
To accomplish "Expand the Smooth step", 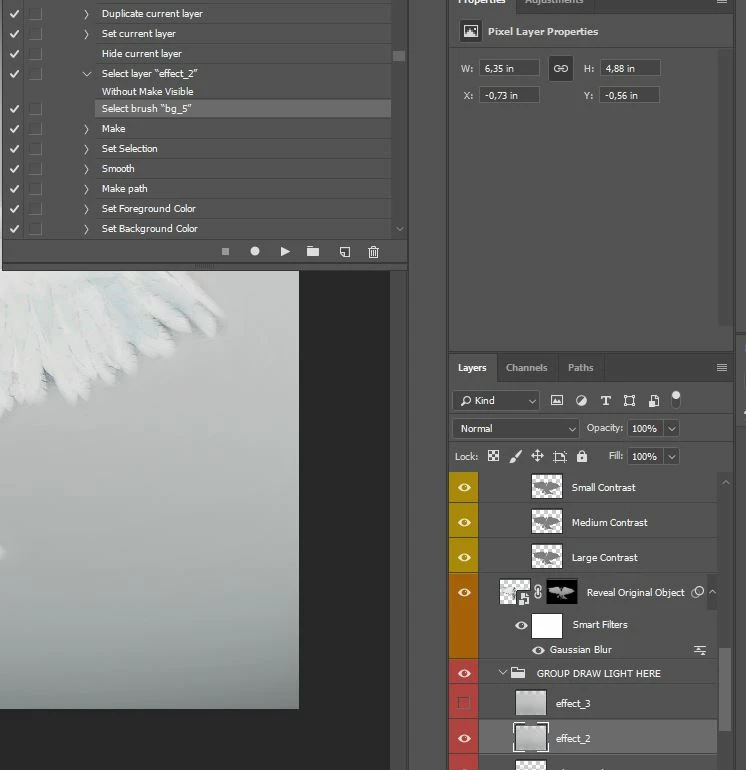I will pos(86,169).
